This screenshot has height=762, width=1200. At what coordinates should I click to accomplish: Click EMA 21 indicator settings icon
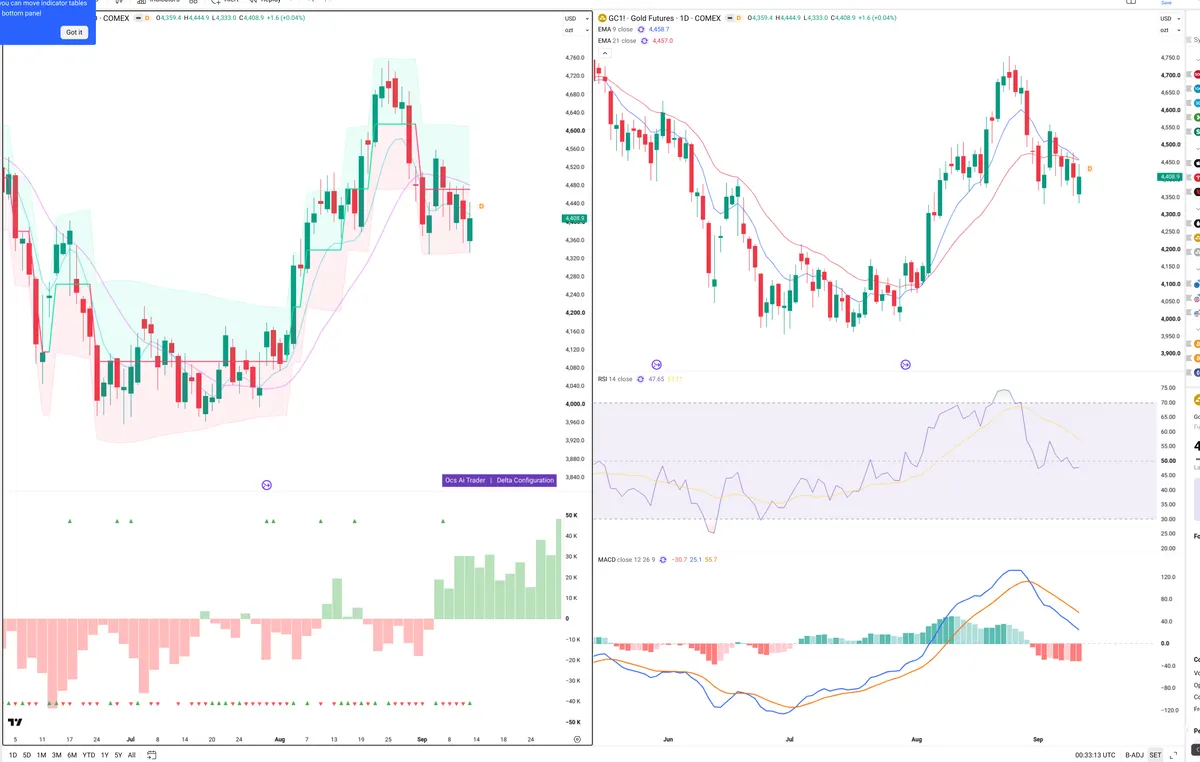pos(644,41)
